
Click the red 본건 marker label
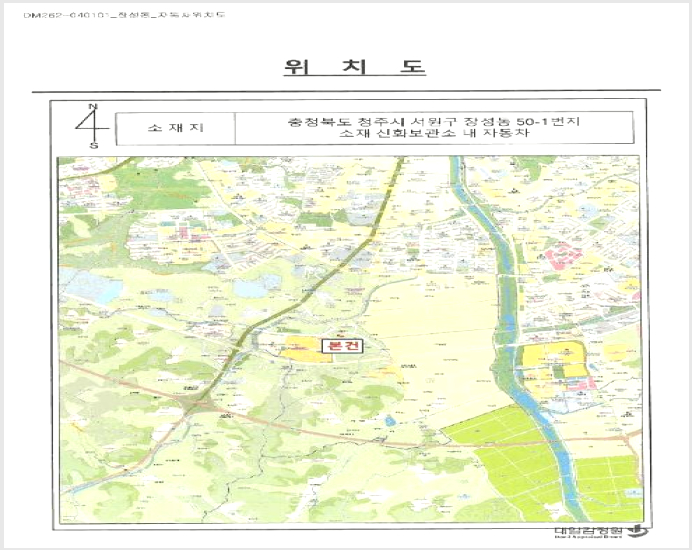pyautogui.click(x=342, y=346)
